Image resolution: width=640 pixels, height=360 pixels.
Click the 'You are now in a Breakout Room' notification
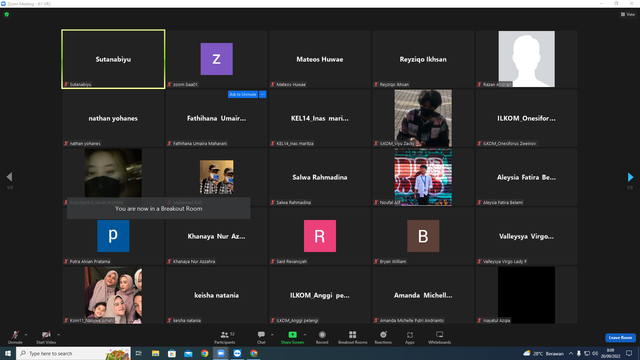coord(158,209)
